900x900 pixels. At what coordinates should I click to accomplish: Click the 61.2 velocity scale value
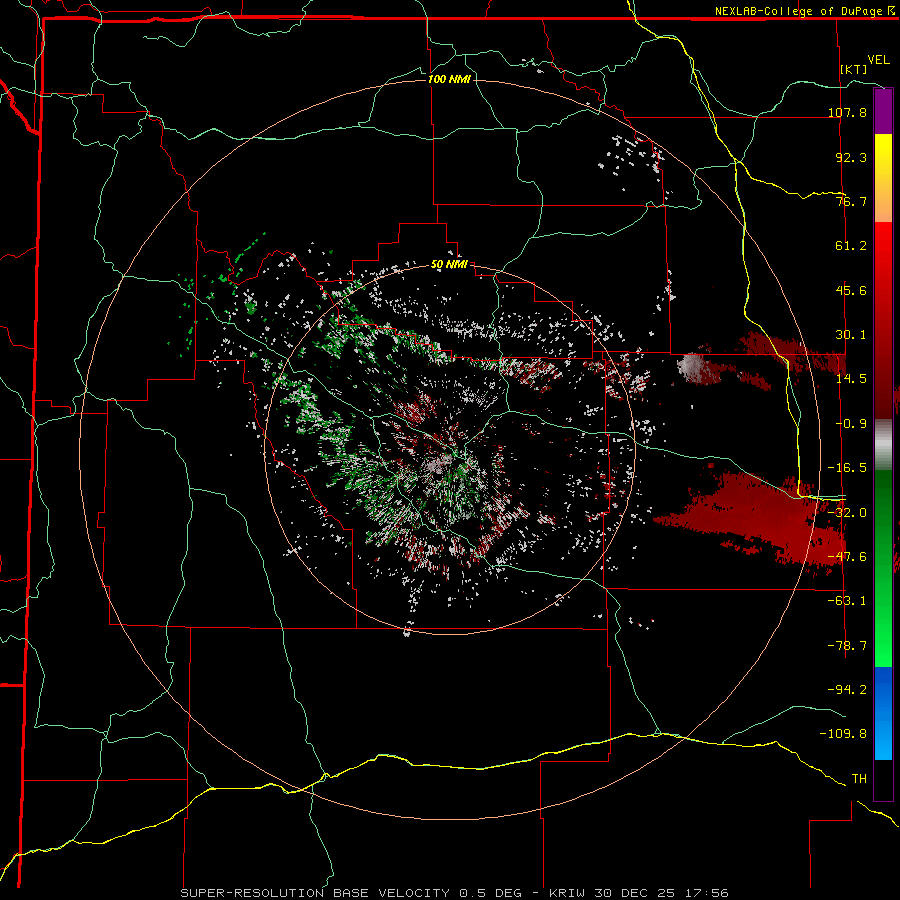click(851, 246)
